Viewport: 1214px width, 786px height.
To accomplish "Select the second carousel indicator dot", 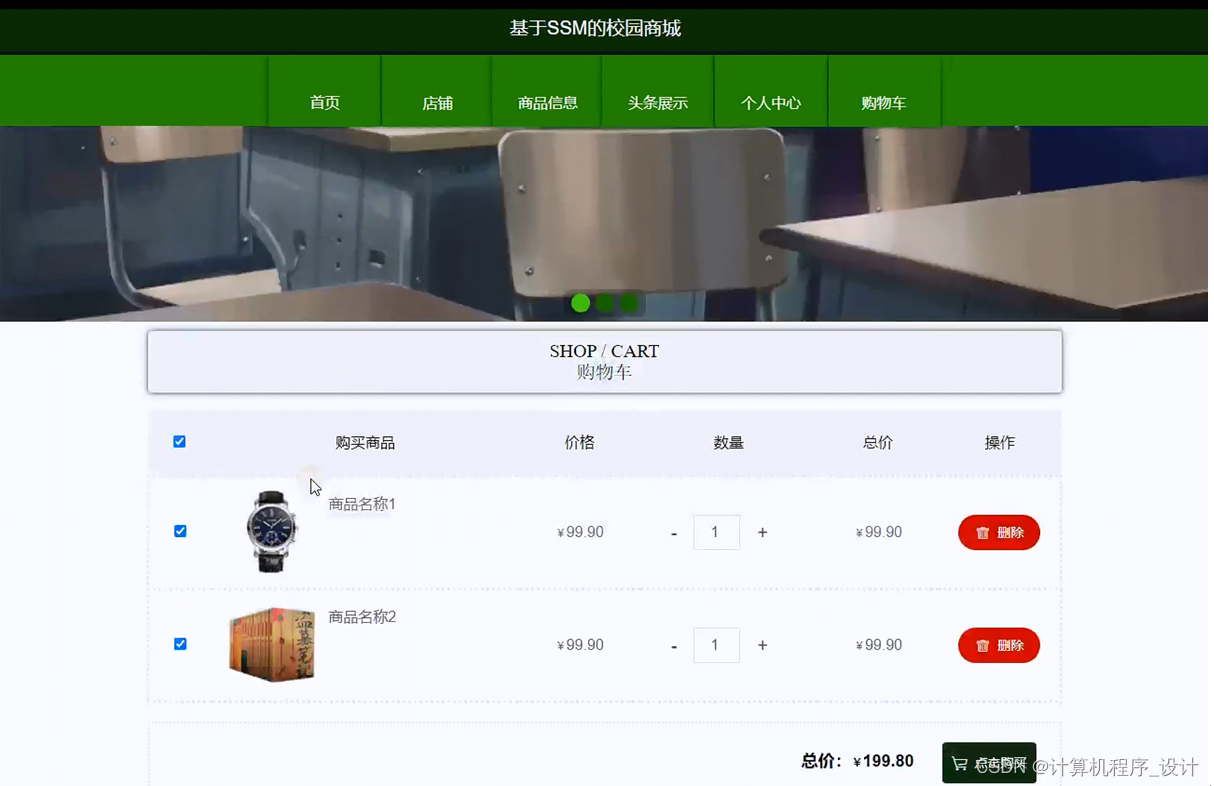I will click(605, 303).
